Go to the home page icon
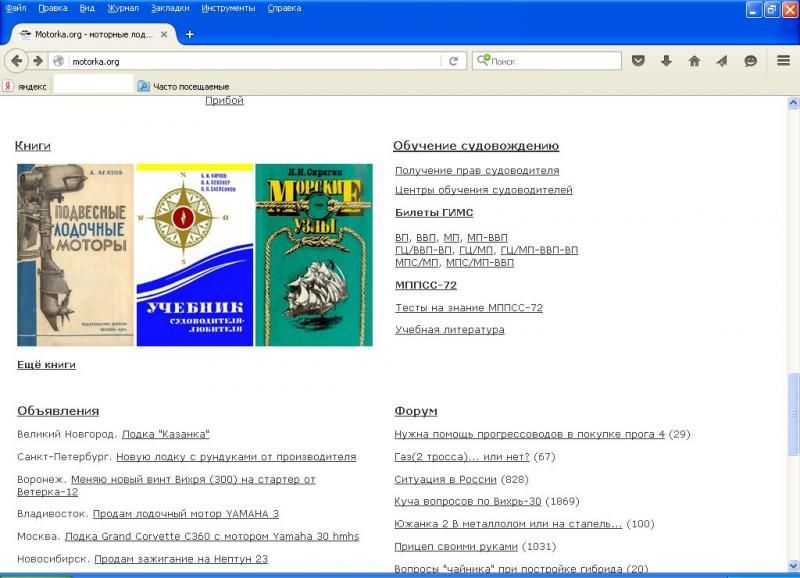This screenshot has height=578, width=800. [694, 61]
